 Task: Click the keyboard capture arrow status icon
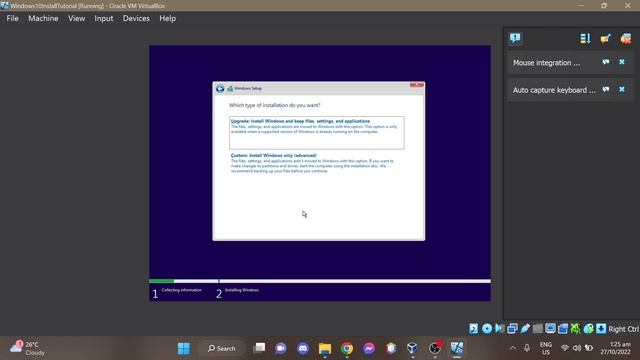click(601, 329)
